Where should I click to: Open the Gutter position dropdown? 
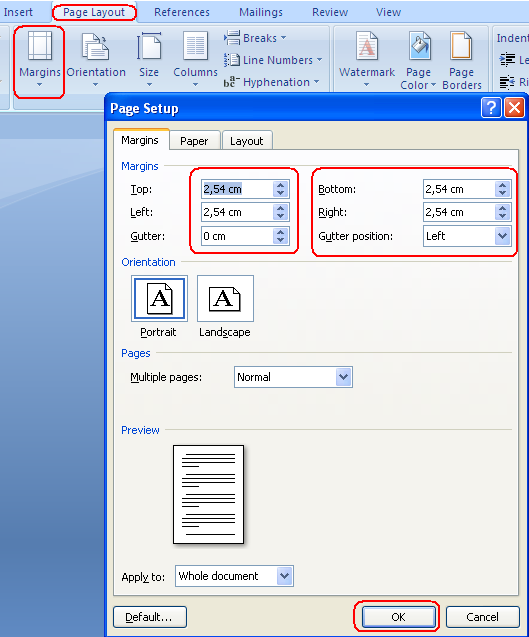coord(503,236)
